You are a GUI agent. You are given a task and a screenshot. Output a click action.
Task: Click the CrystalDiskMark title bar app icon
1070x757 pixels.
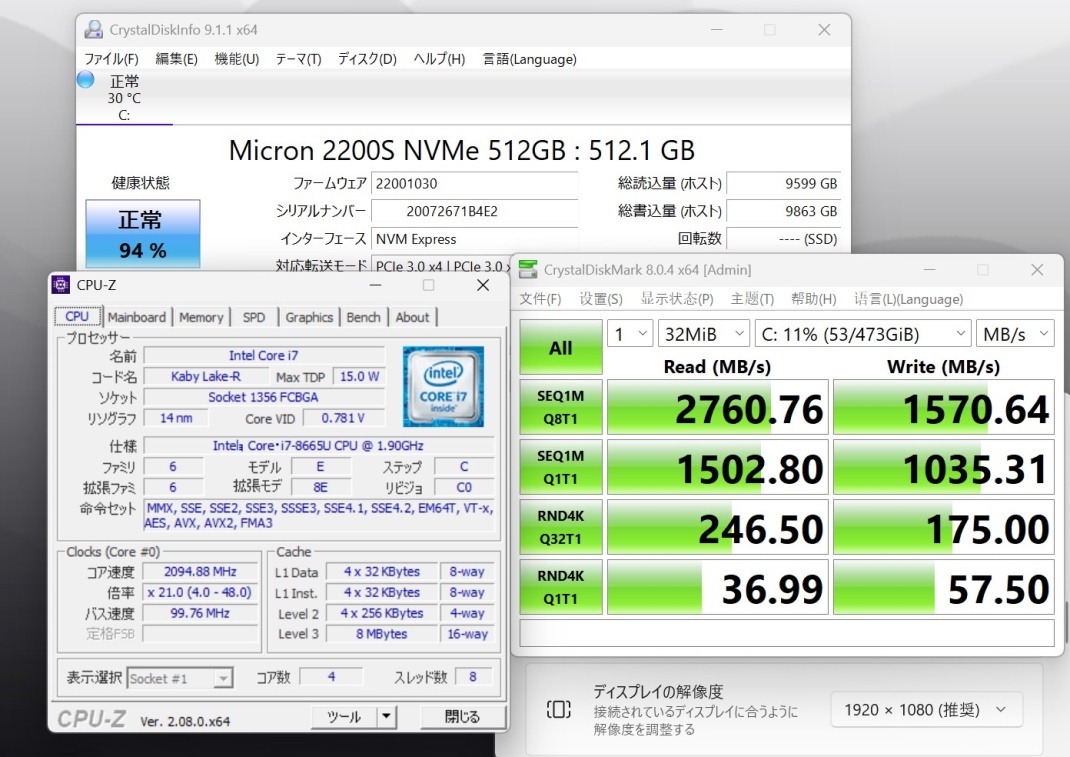(x=527, y=270)
